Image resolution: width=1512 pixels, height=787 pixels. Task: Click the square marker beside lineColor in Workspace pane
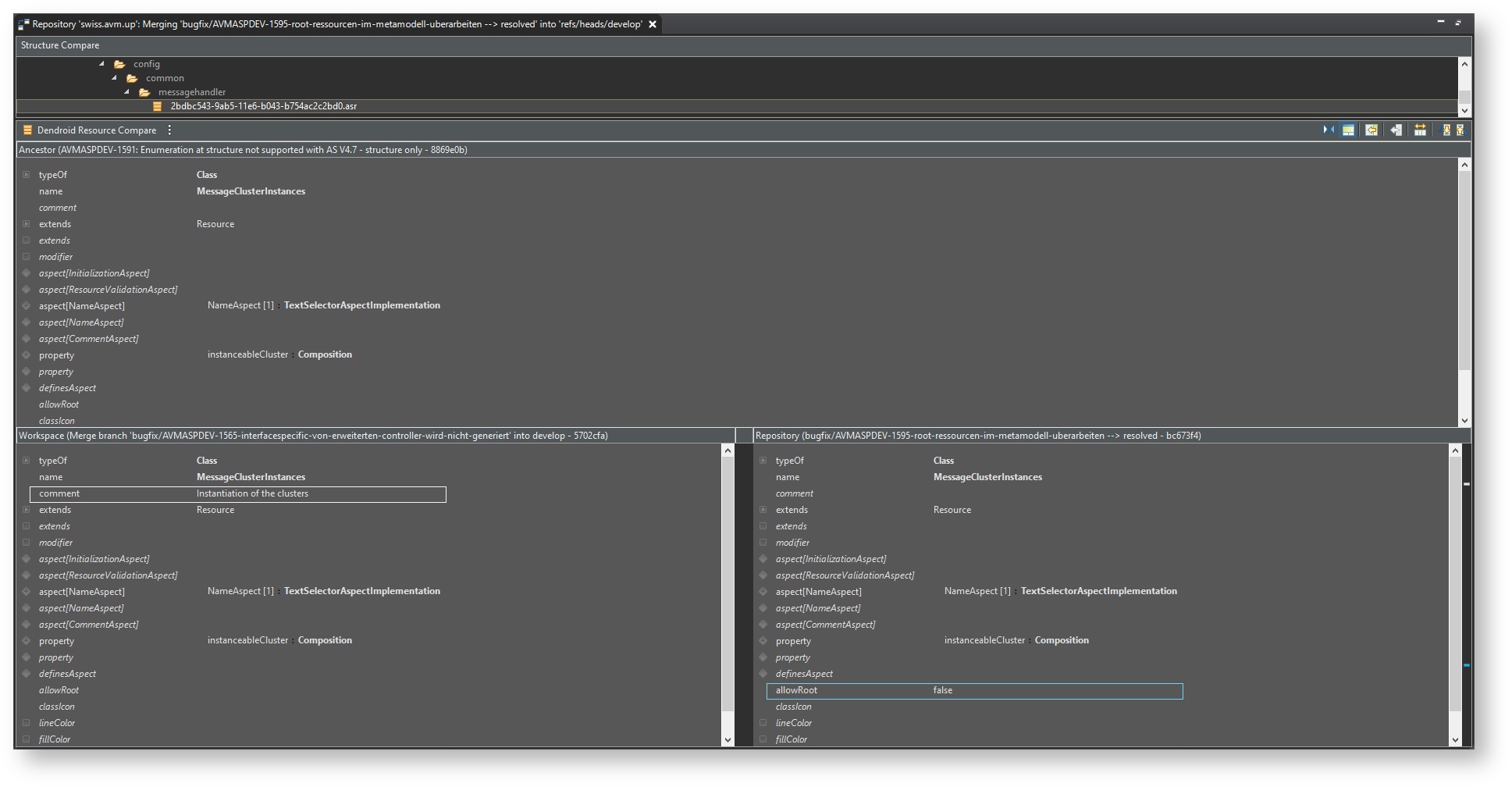point(27,723)
